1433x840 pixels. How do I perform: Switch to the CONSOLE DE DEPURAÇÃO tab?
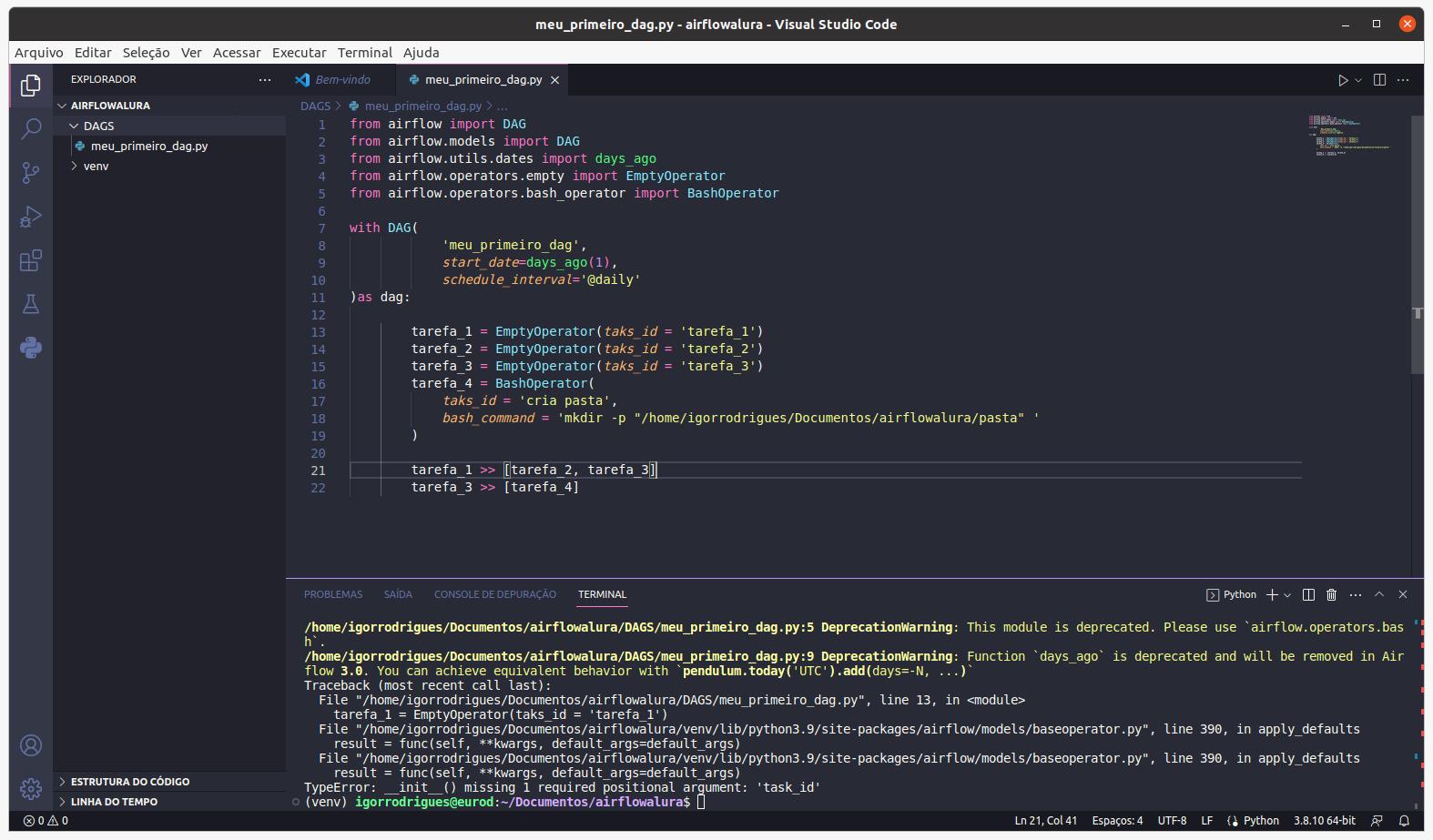[x=495, y=594]
